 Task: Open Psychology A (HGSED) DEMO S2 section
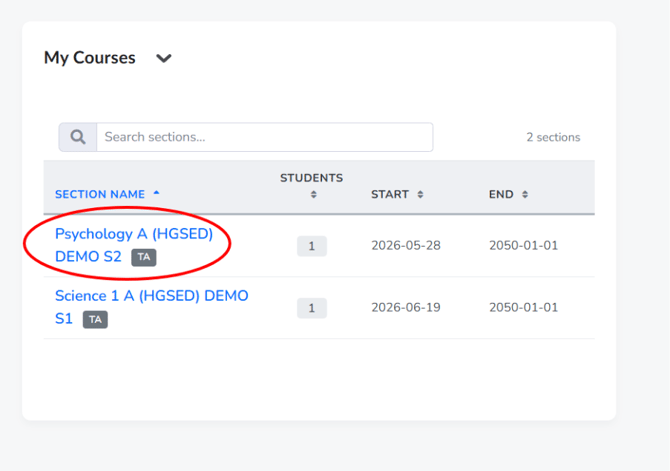(134, 245)
